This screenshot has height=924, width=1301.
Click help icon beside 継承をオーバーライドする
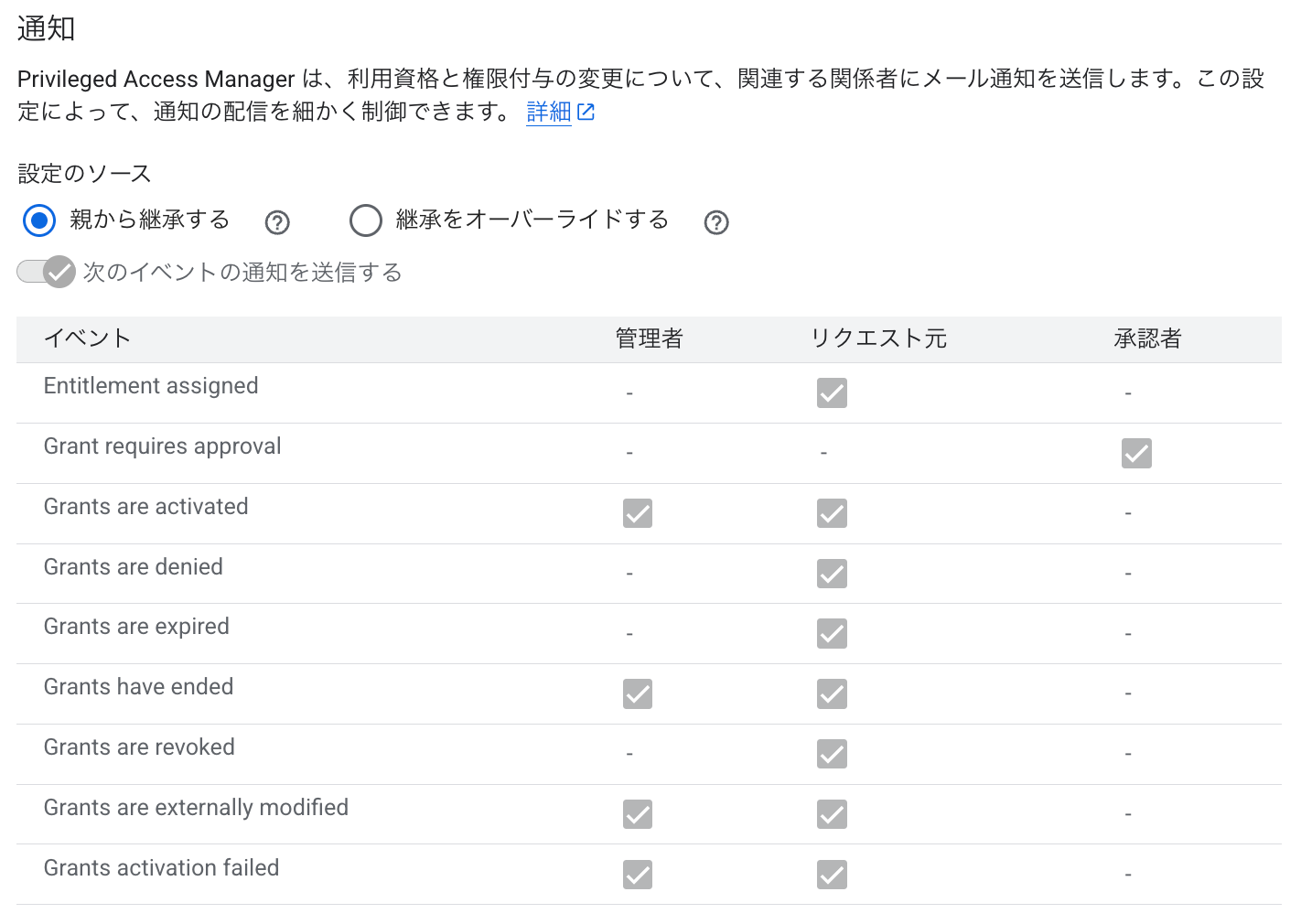716,222
